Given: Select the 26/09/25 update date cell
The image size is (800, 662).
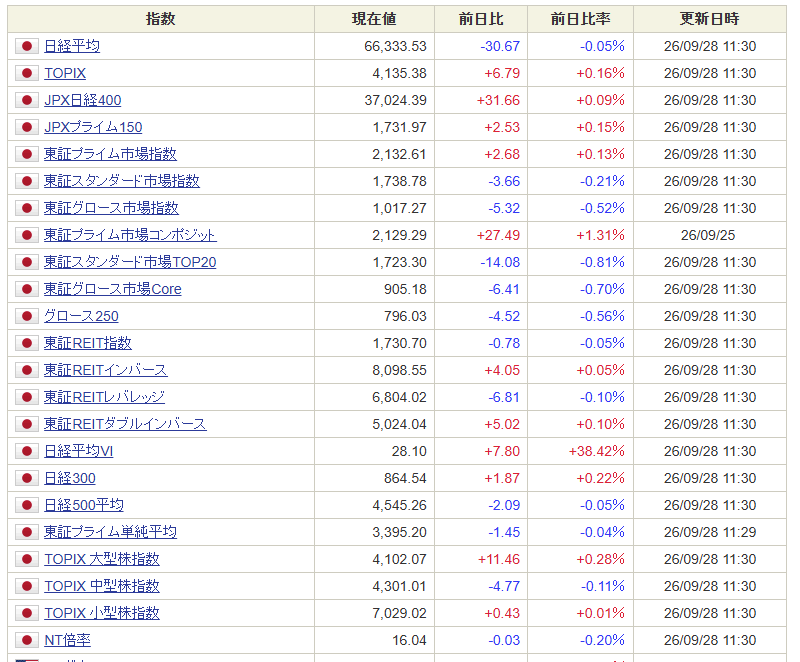Looking at the screenshot, I should (710, 236).
